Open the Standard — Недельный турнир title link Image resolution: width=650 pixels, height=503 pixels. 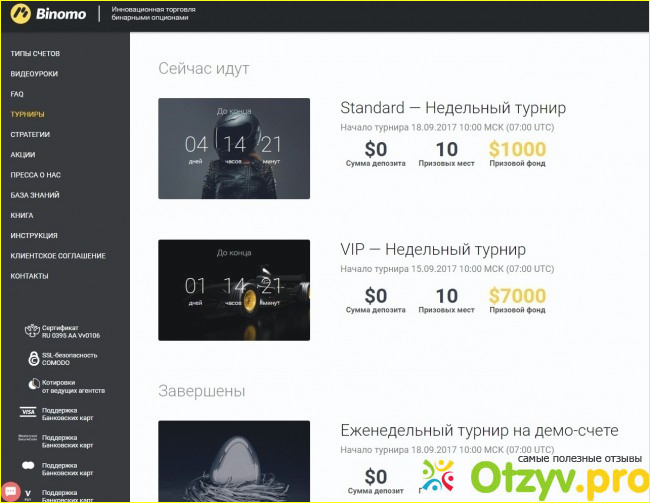click(x=453, y=108)
